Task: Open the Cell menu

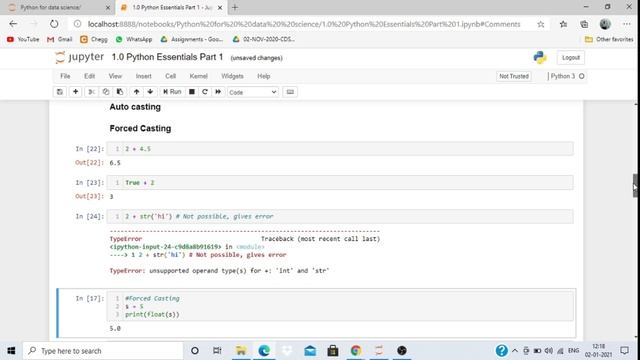Action: [171, 76]
